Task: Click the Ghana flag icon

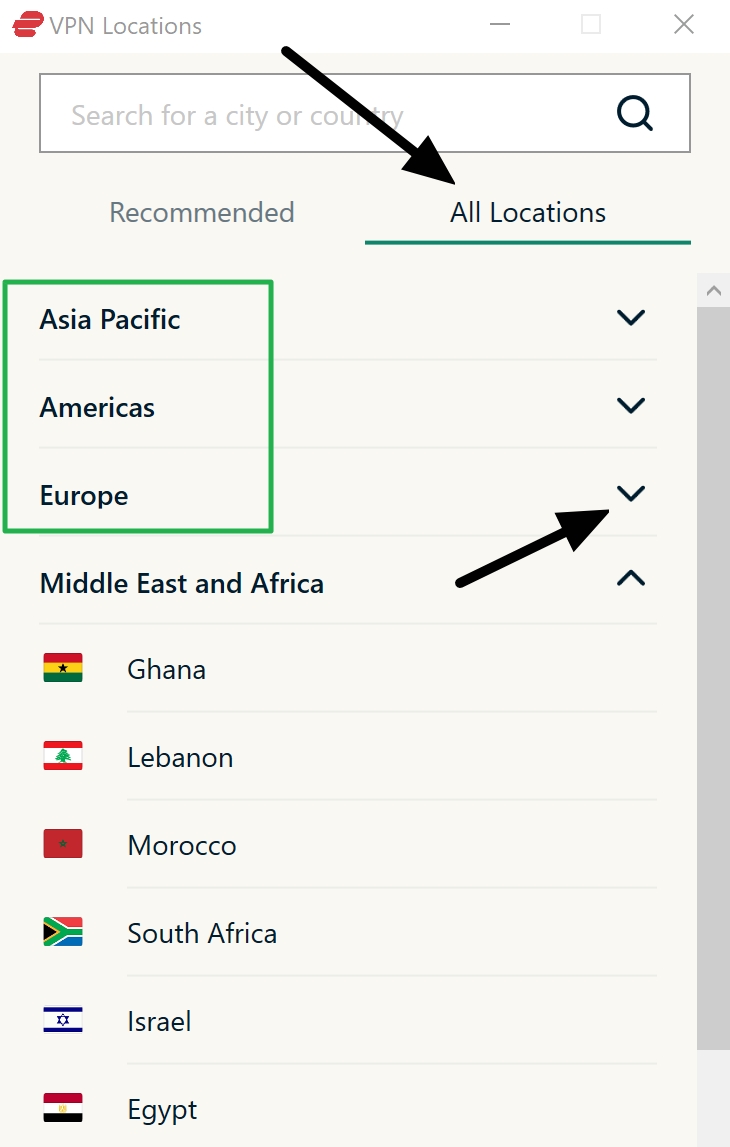Action: [63, 667]
